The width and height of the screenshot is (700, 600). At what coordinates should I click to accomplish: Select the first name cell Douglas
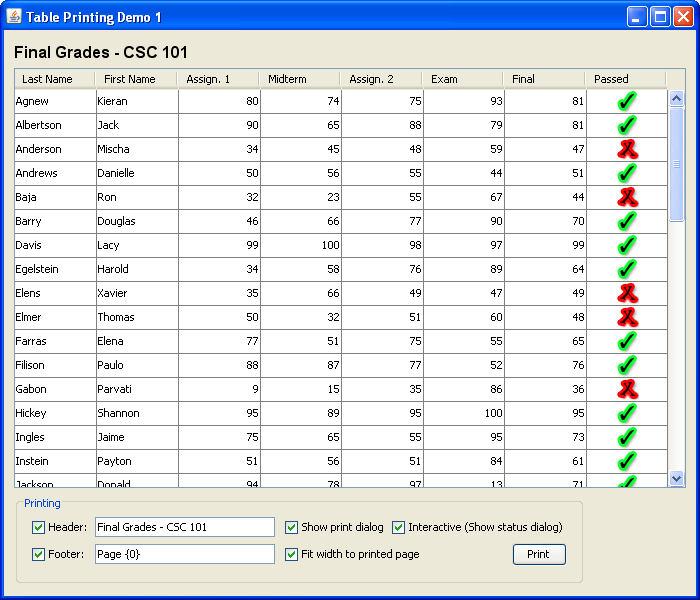pos(137,221)
